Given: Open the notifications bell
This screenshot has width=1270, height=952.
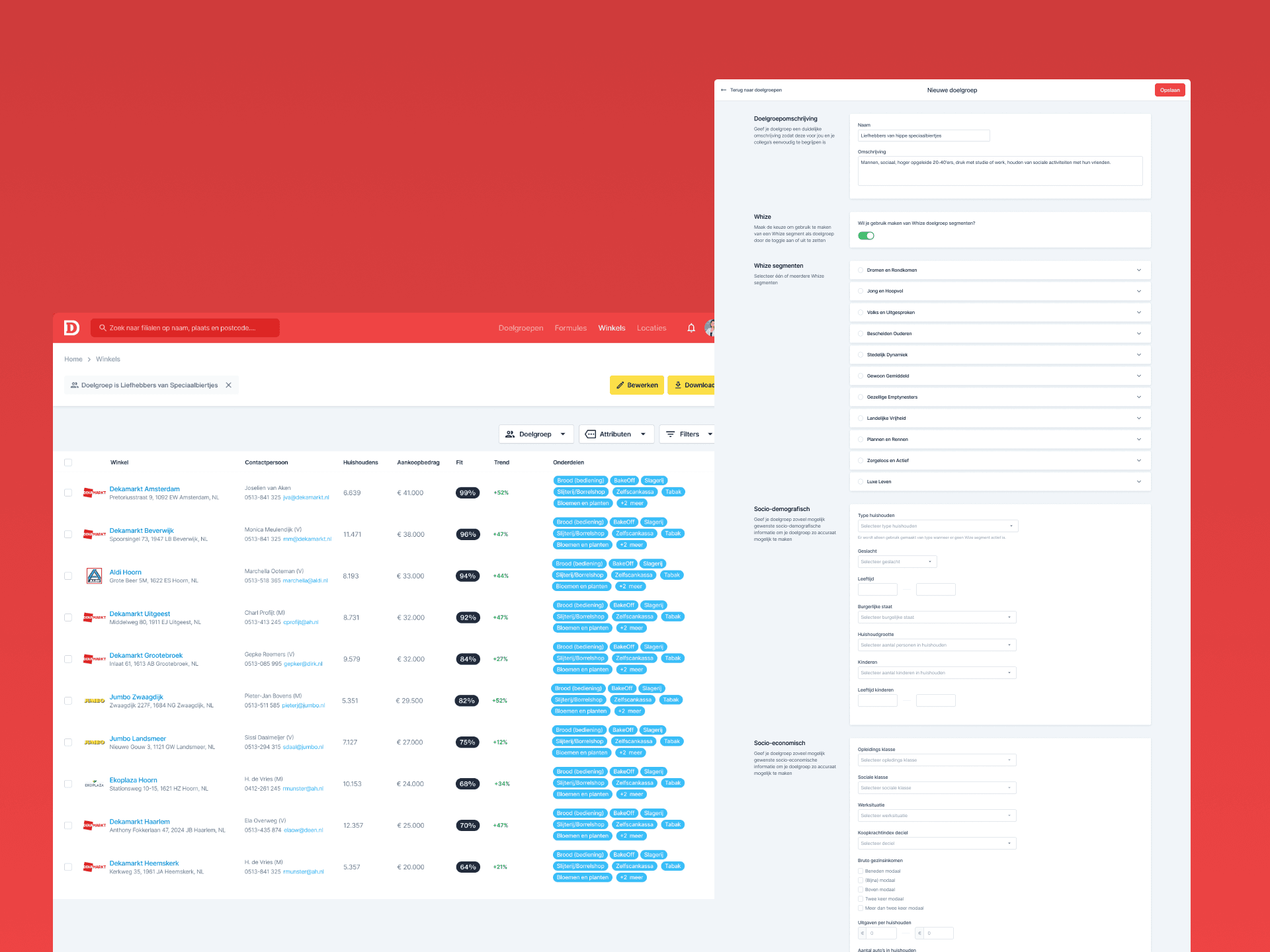Looking at the screenshot, I should (691, 328).
